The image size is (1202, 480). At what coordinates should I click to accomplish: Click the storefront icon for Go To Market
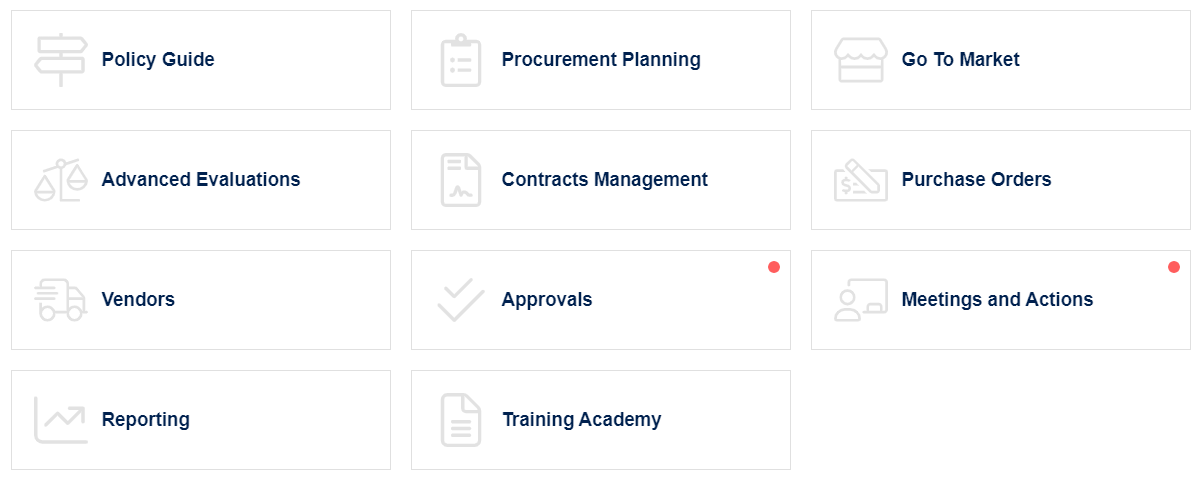click(861, 60)
